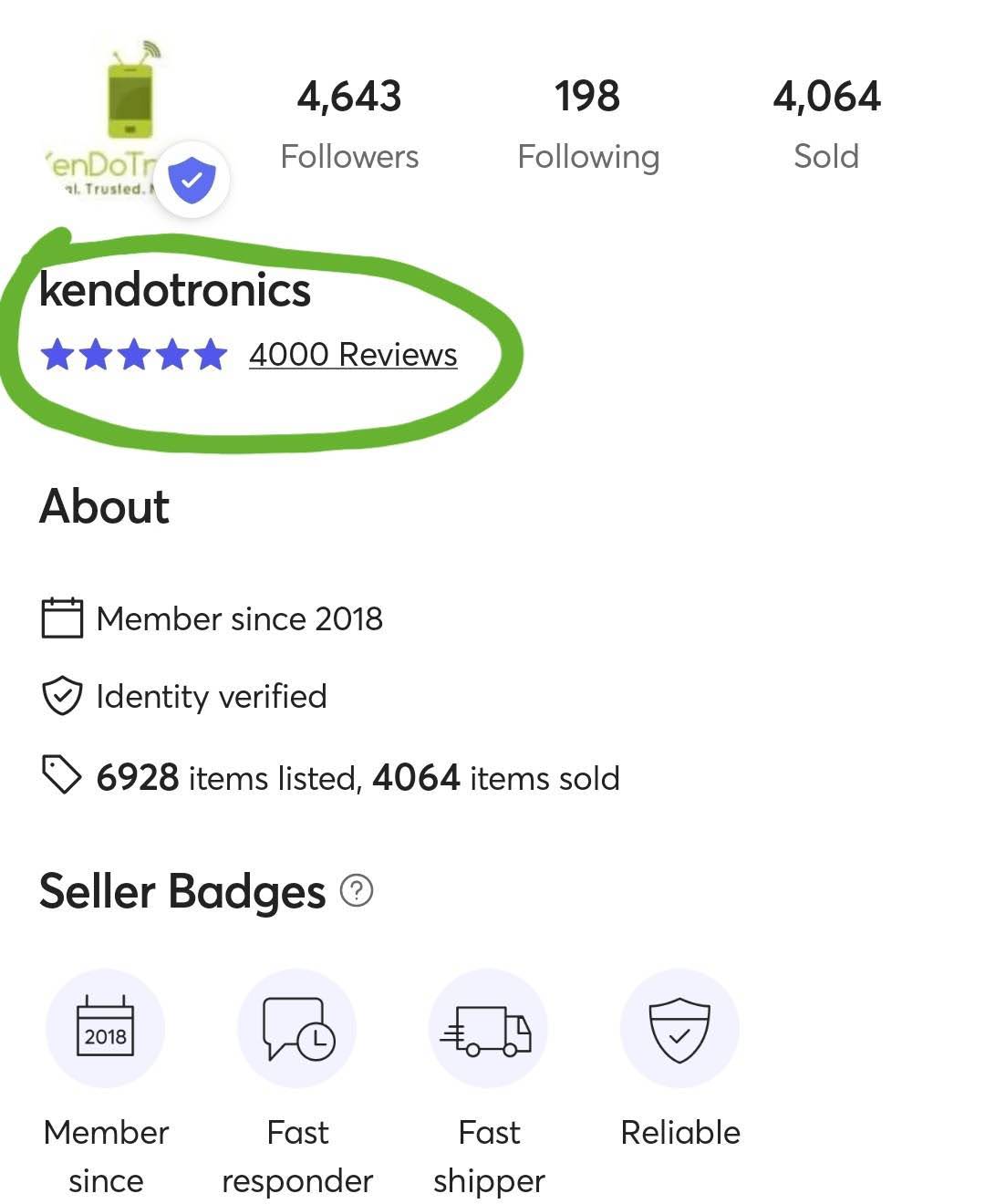
Task: Tap the price tag items listed icon
Action: point(62,775)
